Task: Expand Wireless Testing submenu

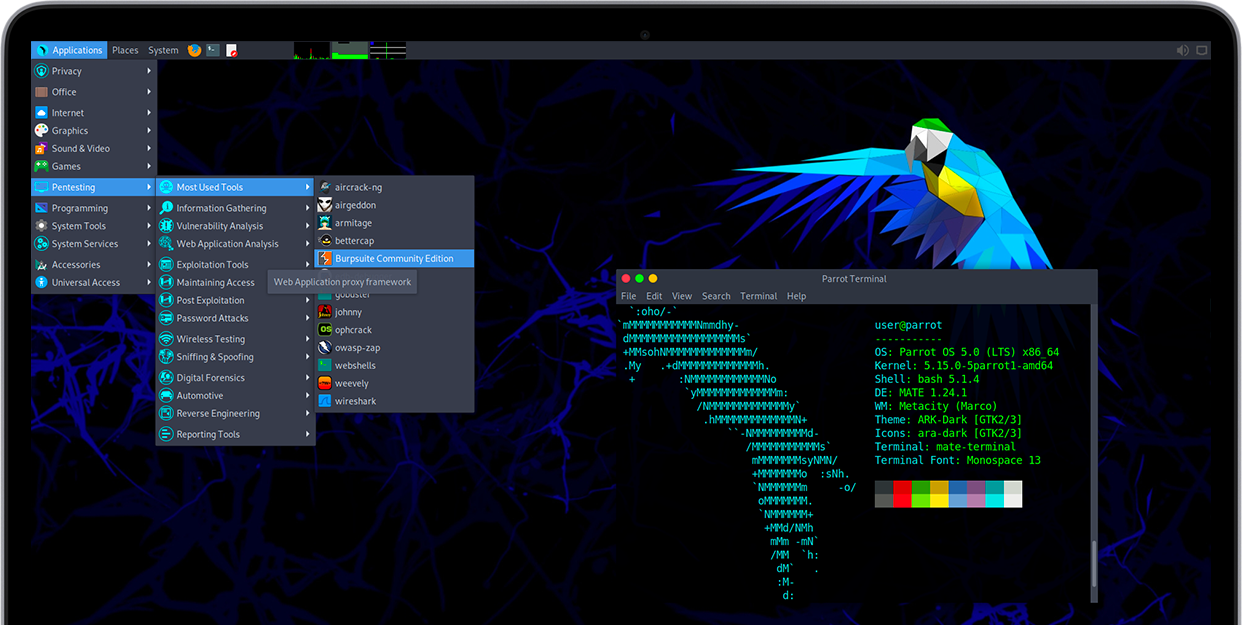Action: tap(236, 339)
